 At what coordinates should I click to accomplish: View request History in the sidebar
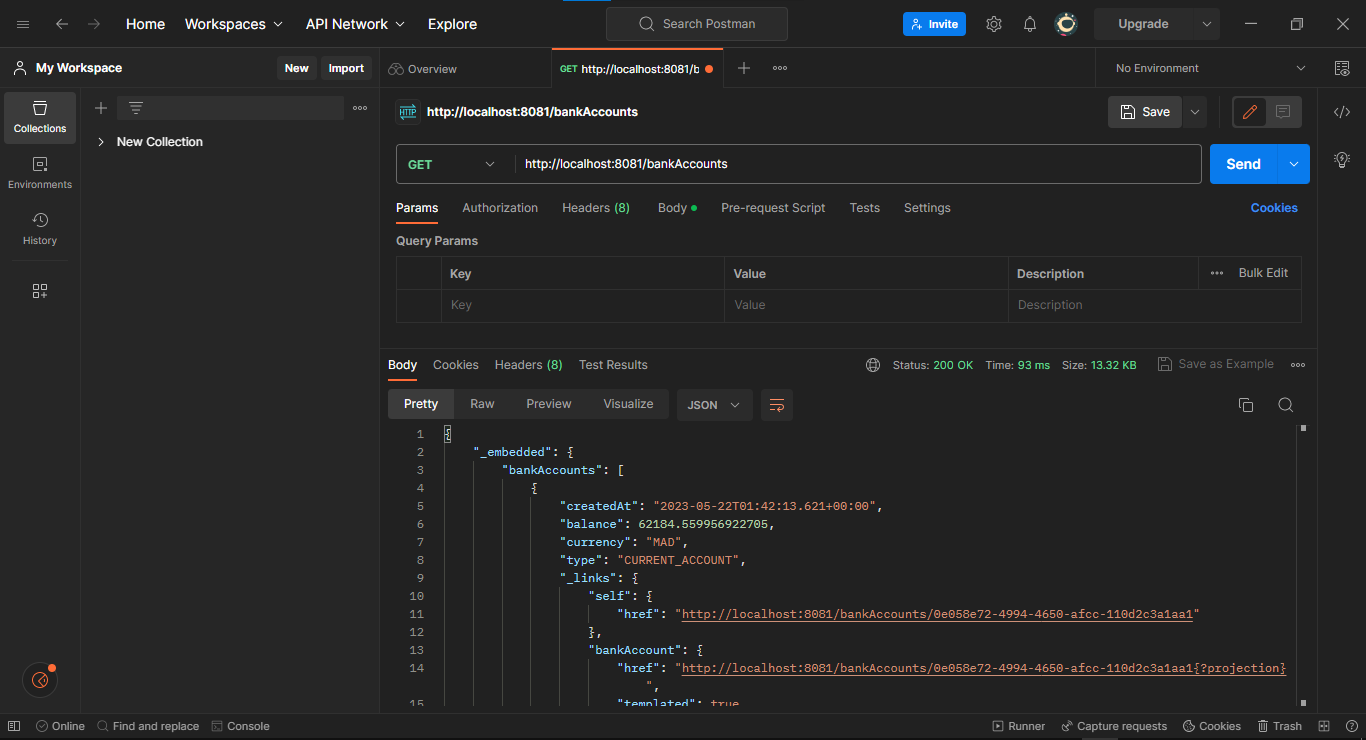coord(39,230)
